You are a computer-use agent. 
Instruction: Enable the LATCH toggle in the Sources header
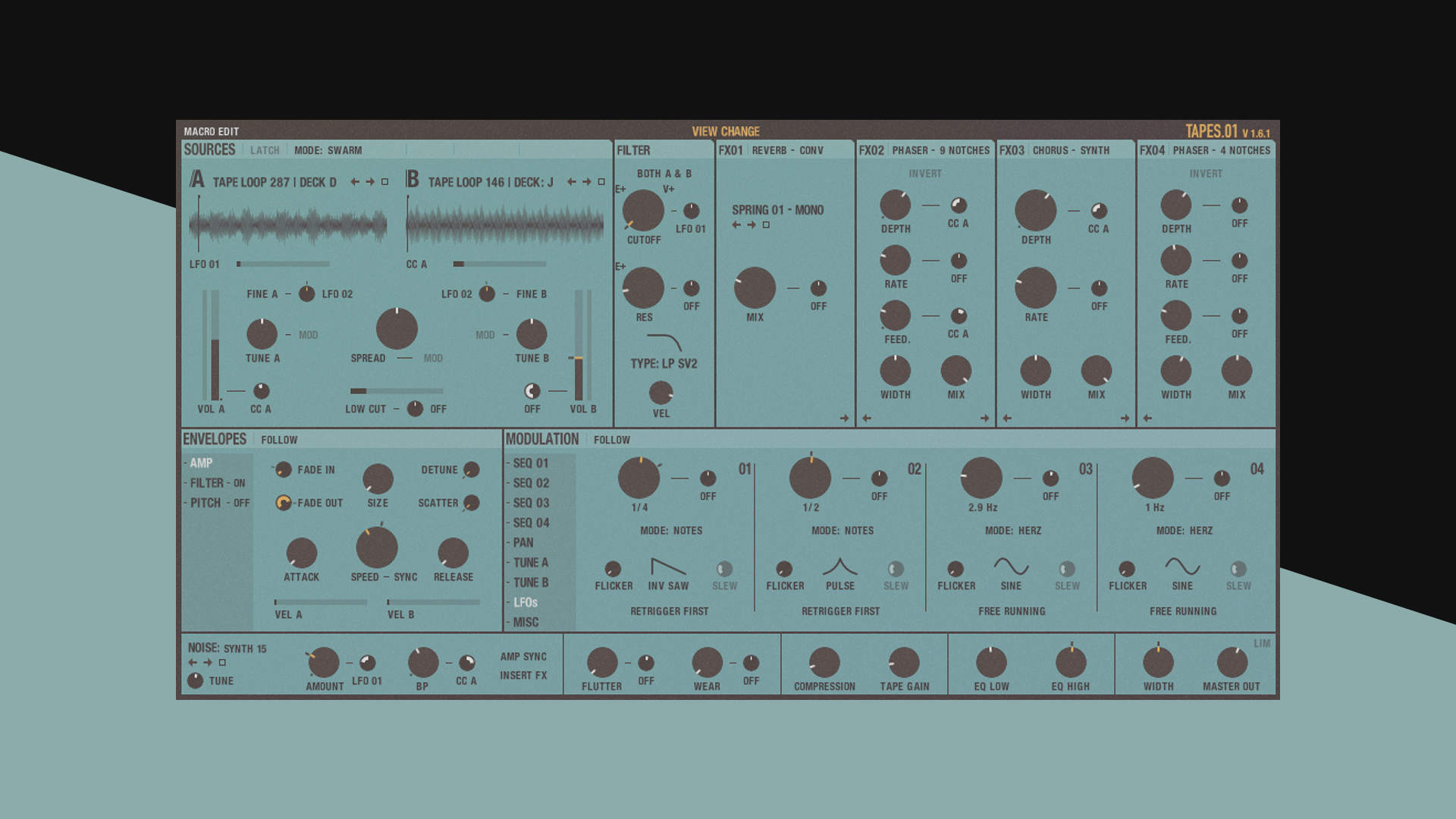[265, 149]
